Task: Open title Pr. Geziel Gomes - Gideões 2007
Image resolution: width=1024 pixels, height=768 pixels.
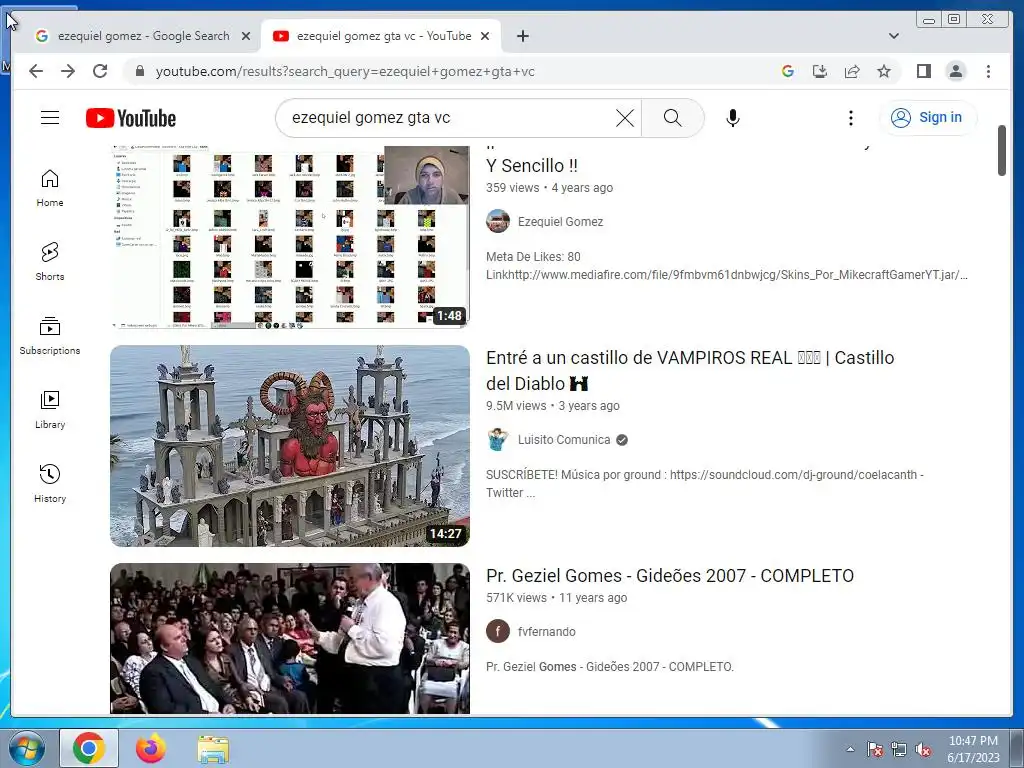Action: [670, 575]
